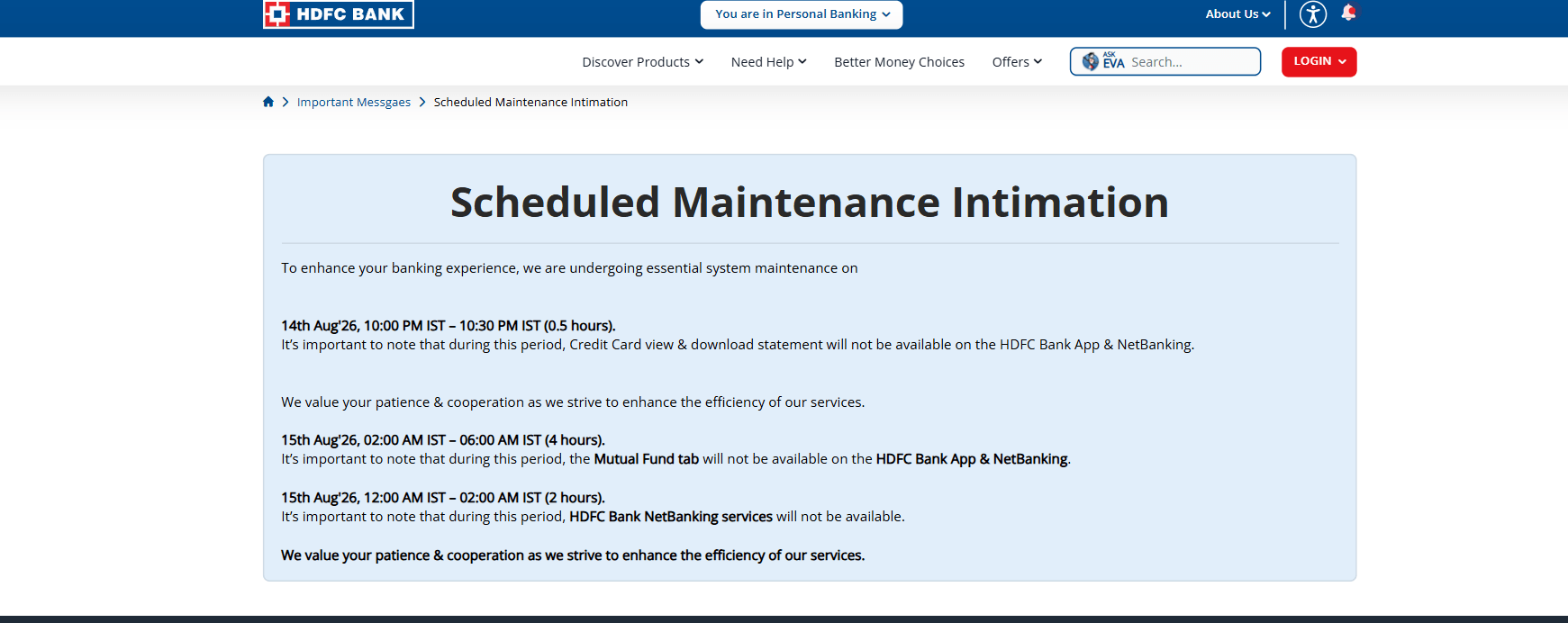Viewport: 1568px width, 623px height.
Task: Open the LOGIN dropdown button
Action: click(x=1319, y=61)
